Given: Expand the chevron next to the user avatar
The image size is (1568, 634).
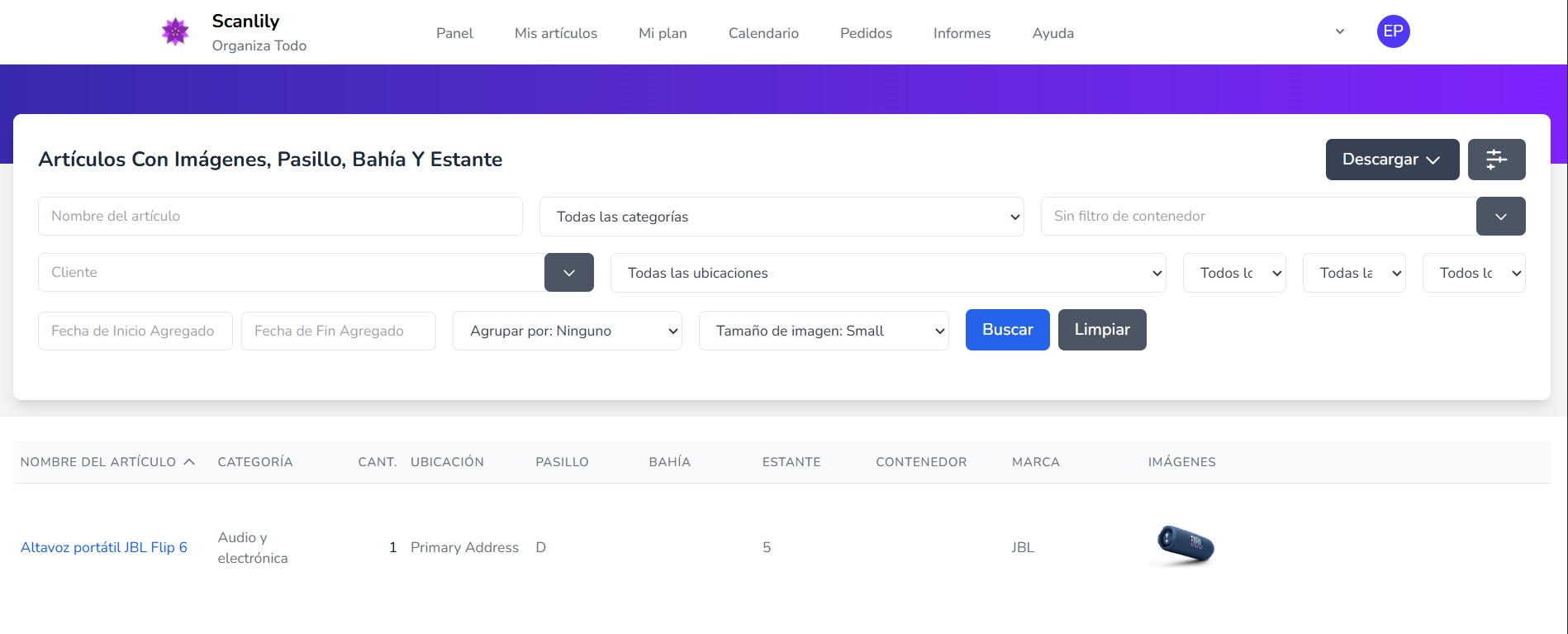Looking at the screenshot, I should (1340, 32).
